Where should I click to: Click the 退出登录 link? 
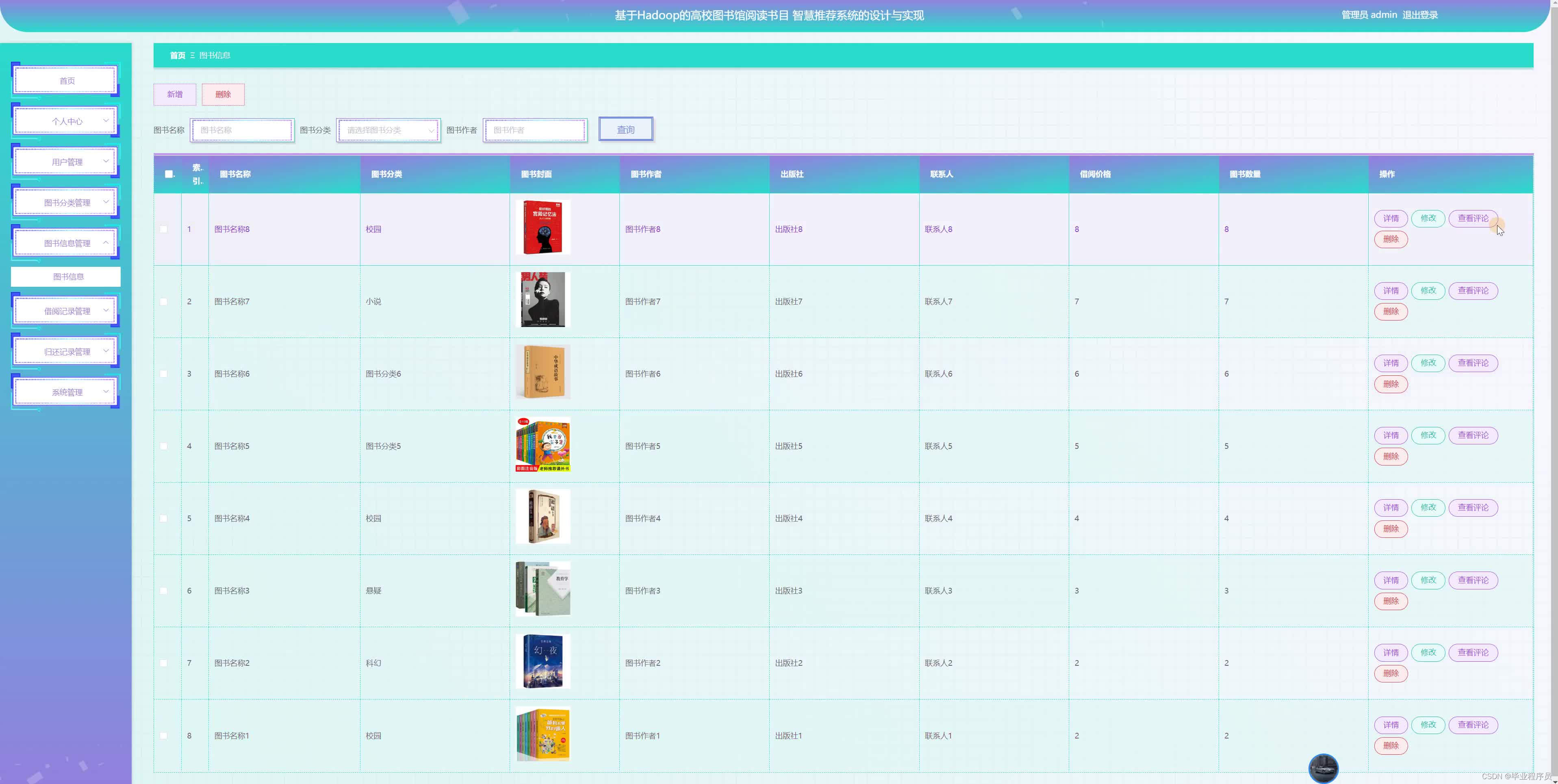coord(1419,15)
